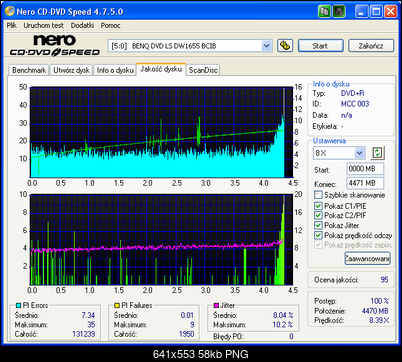Open the BENQ DVD drive selection dropdown
Viewport: 402px width, 362px height.
266,46
